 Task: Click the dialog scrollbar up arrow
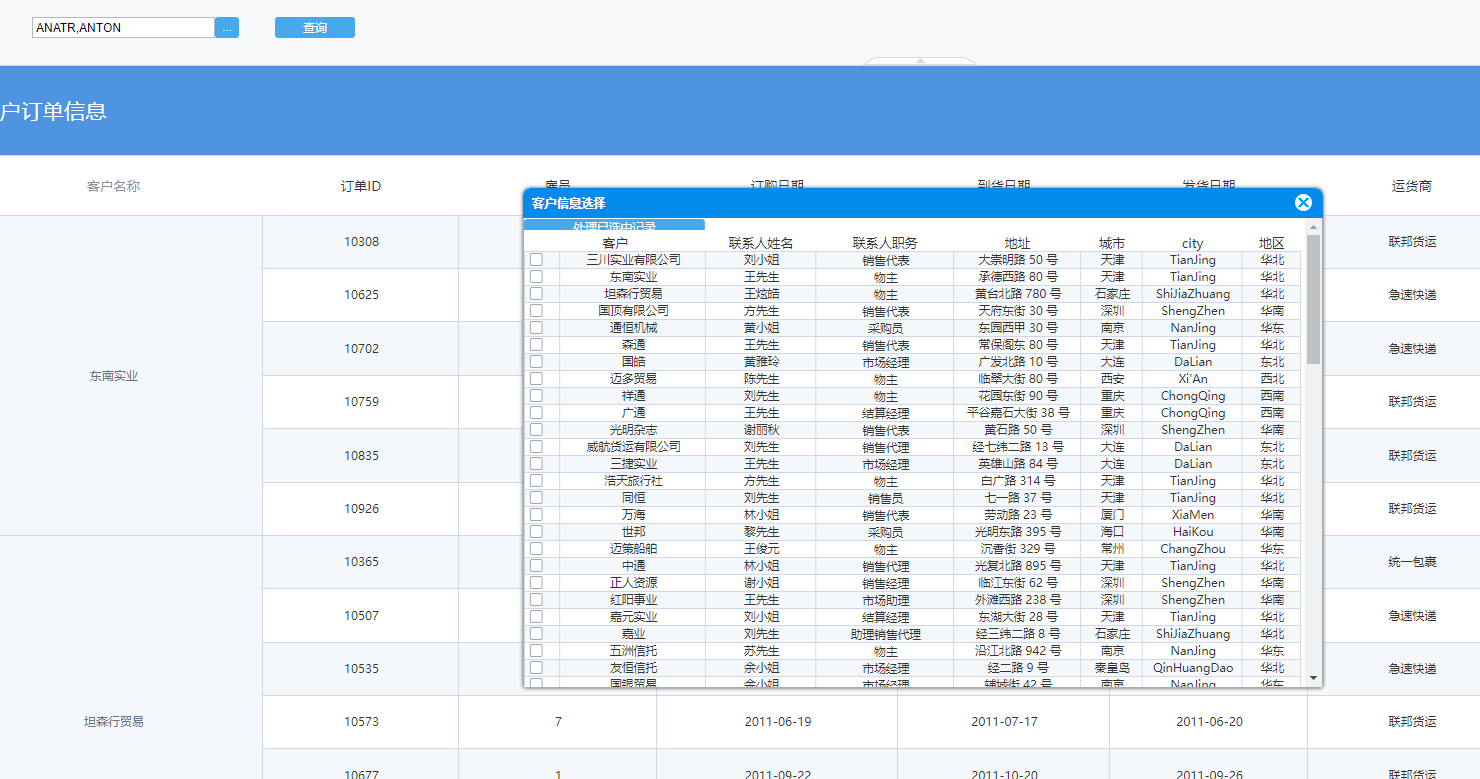(x=1313, y=226)
